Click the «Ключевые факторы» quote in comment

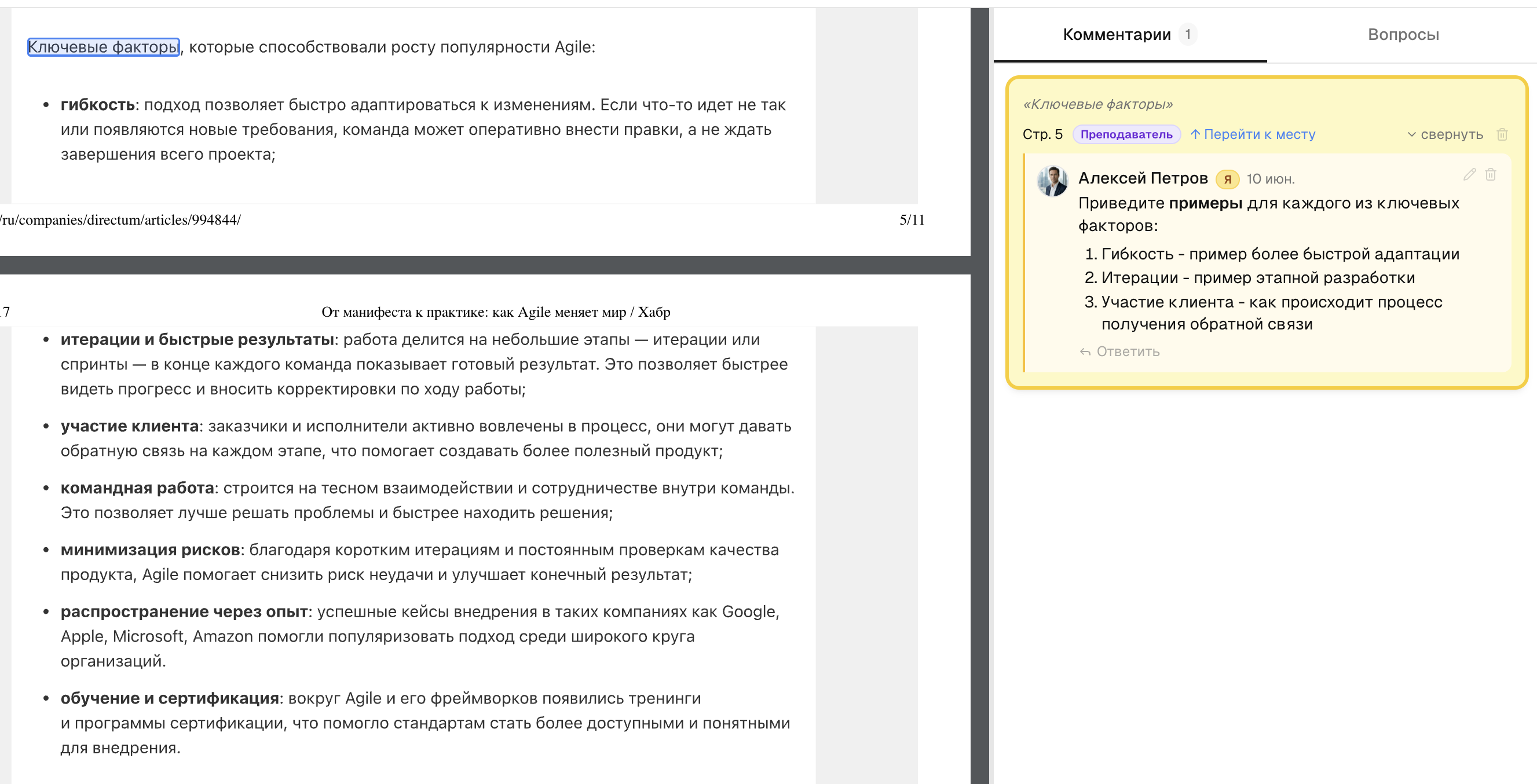(x=1097, y=104)
